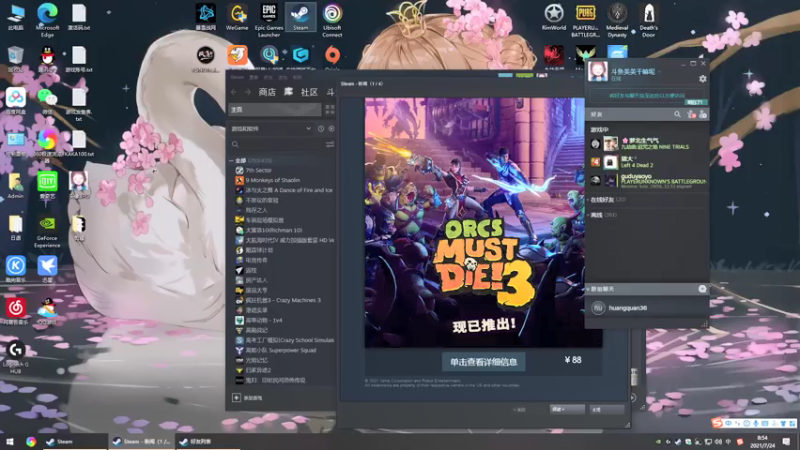This screenshot has width=800, height=450.
Task: Switch to Steam News taskbar window
Action: coord(141,441)
